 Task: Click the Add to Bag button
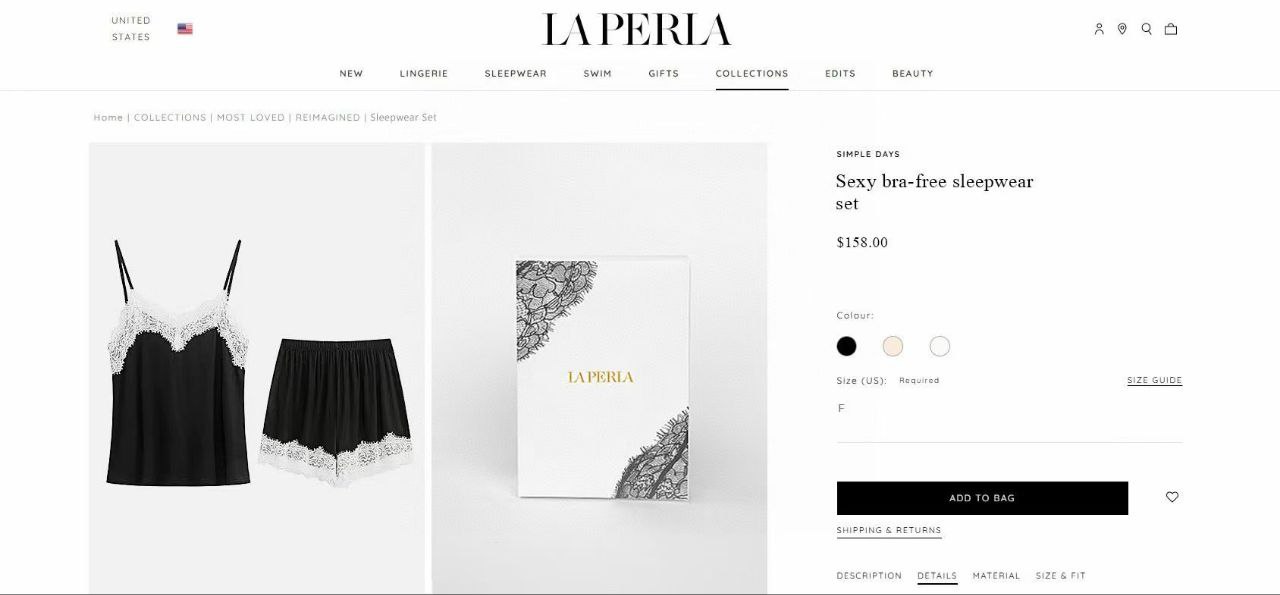[982, 498]
